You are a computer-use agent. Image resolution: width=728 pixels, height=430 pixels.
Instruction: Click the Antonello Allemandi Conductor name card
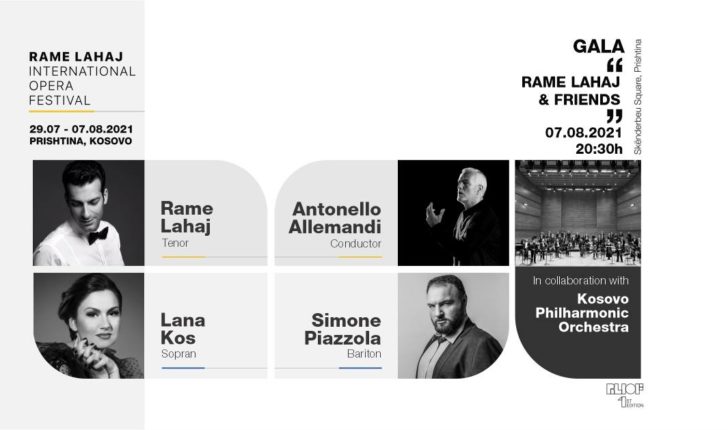[336, 213]
